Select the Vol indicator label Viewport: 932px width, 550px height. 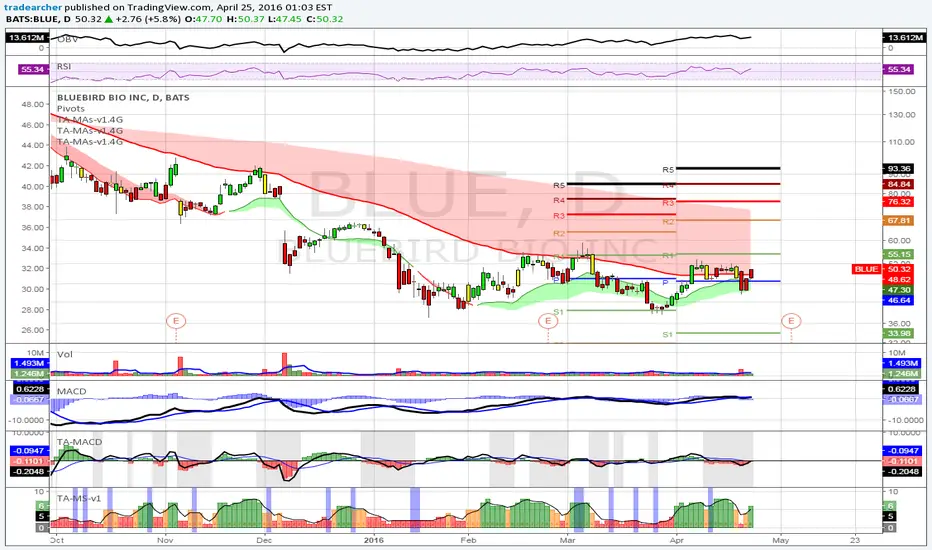[x=65, y=354]
